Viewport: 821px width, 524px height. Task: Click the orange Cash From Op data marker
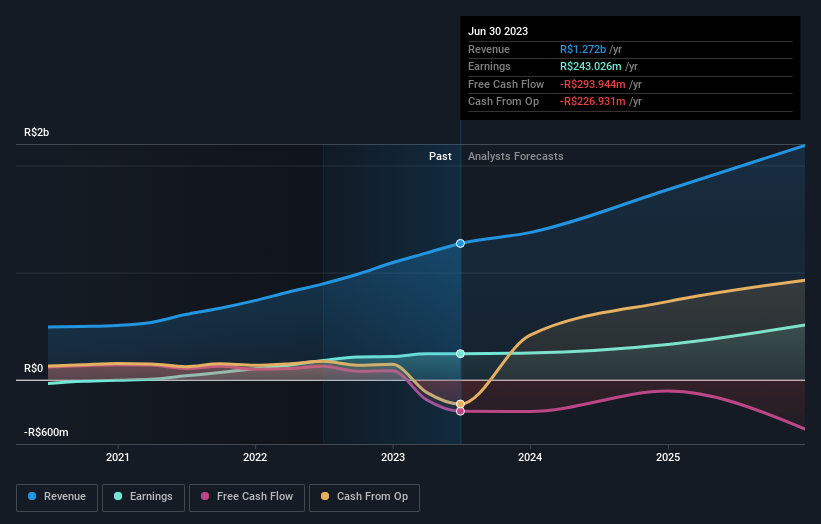pyautogui.click(x=460, y=404)
